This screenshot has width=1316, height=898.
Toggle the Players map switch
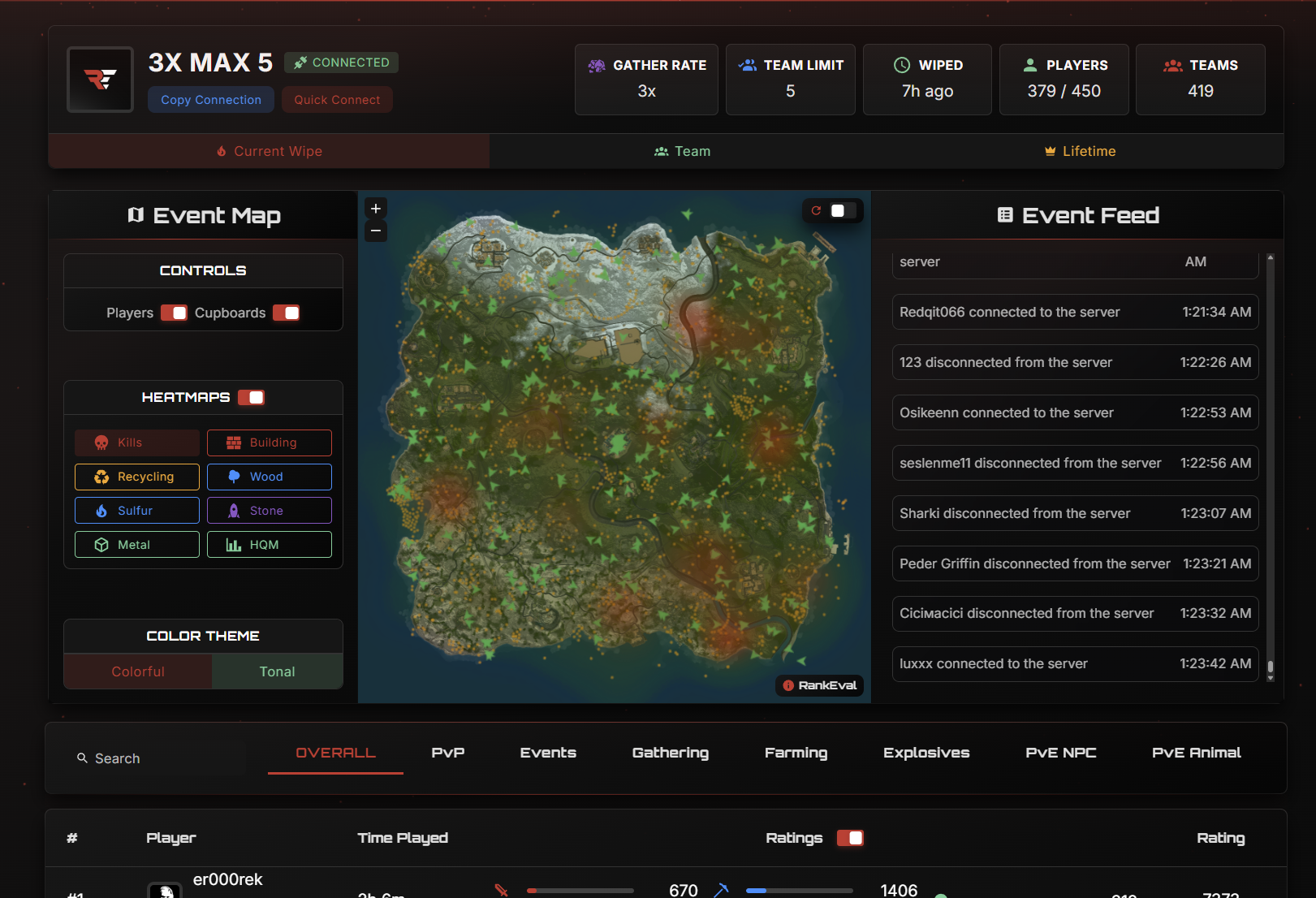click(x=174, y=313)
